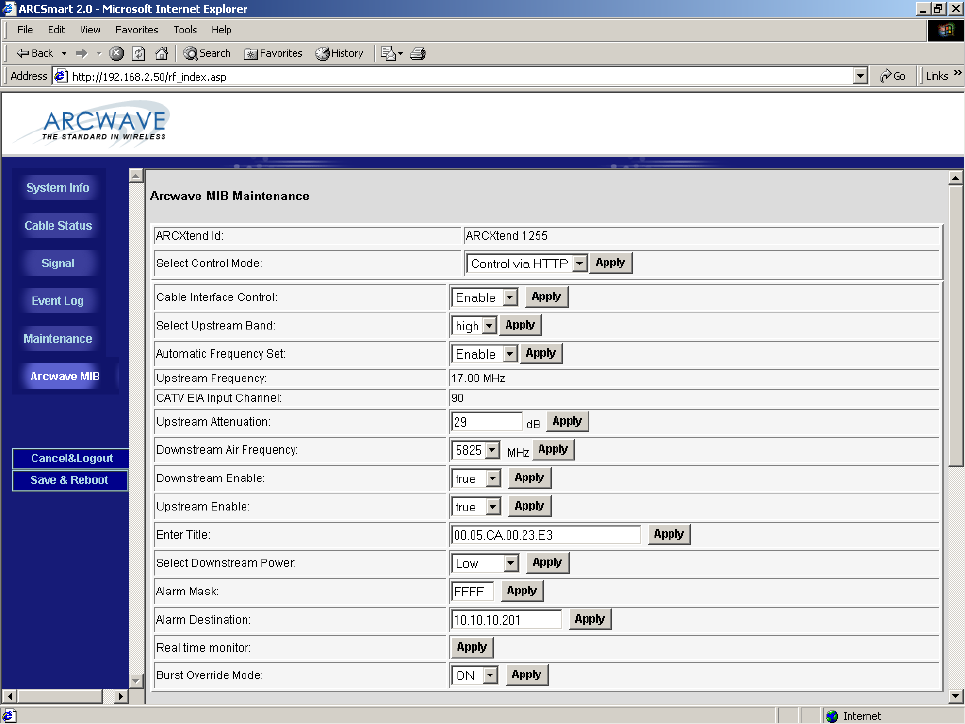This screenshot has width=965, height=724.
Task: Apply the Alarm Destination address
Action: coord(590,619)
